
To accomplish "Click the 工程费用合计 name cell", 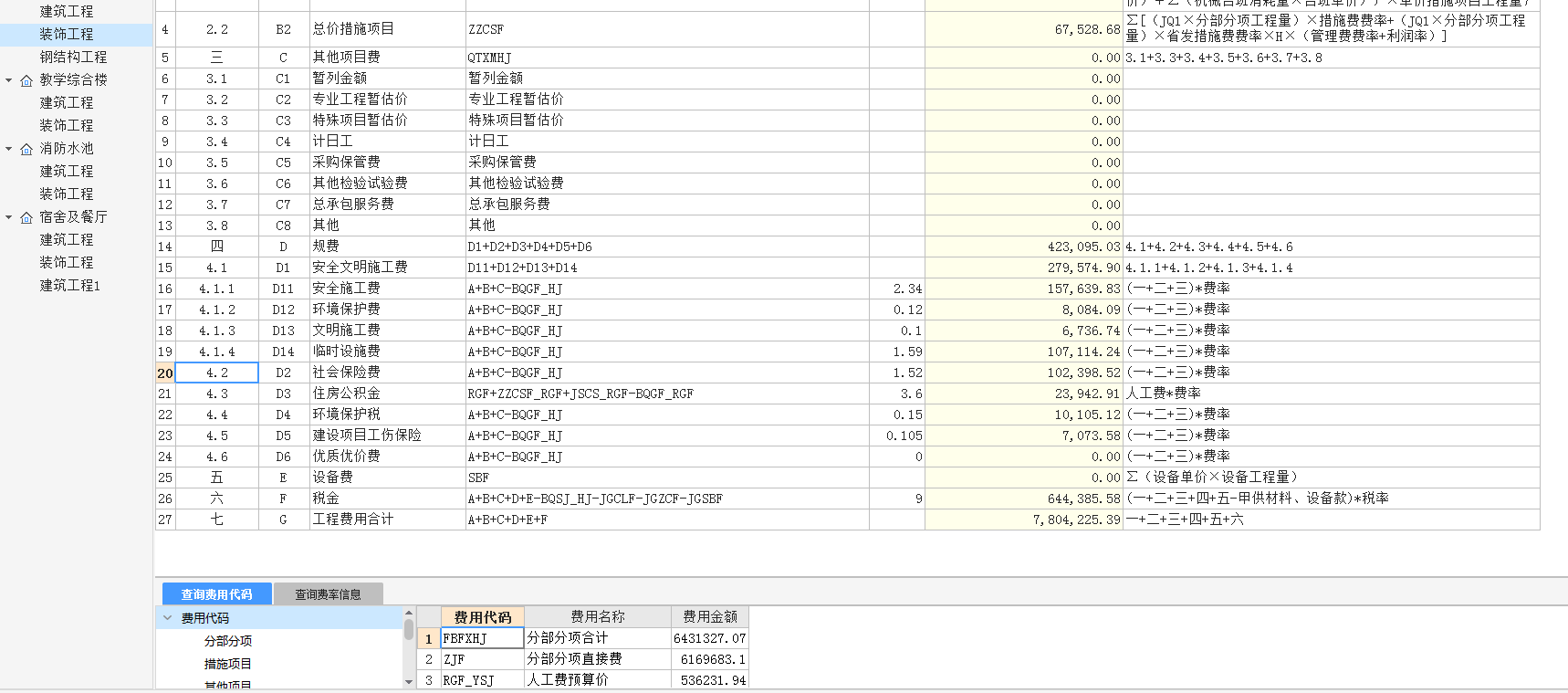I will click(387, 520).
